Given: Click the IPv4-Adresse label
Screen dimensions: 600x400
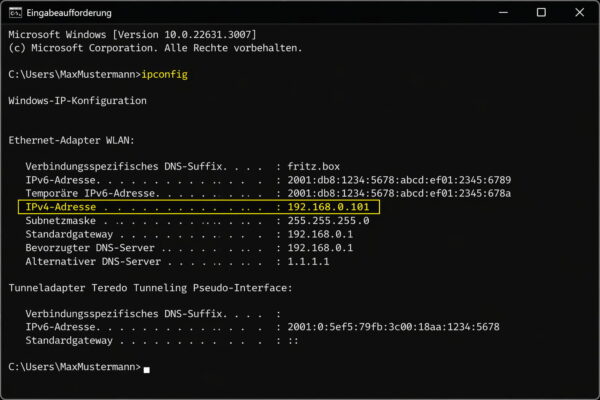Looking at the screenshot, I should (60, 207).
